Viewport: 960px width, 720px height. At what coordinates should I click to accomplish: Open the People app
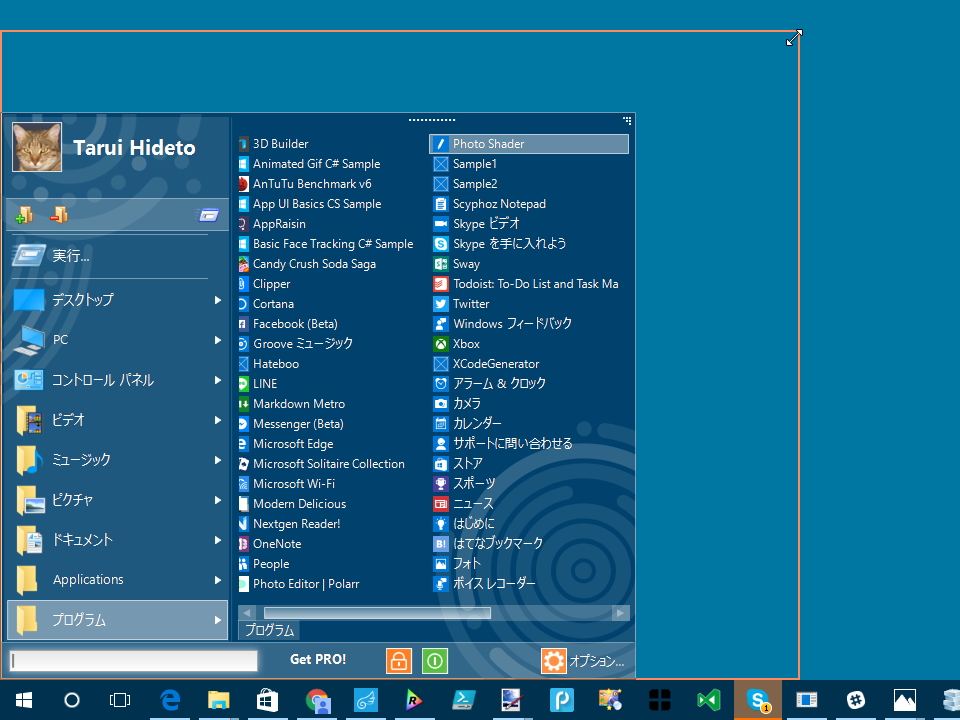click(x=264, y=564)
